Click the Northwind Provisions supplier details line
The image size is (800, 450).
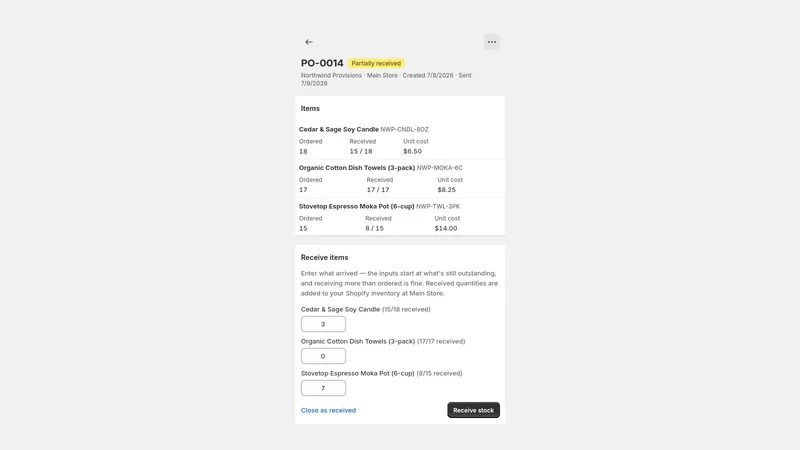click(x=386, y=79)
